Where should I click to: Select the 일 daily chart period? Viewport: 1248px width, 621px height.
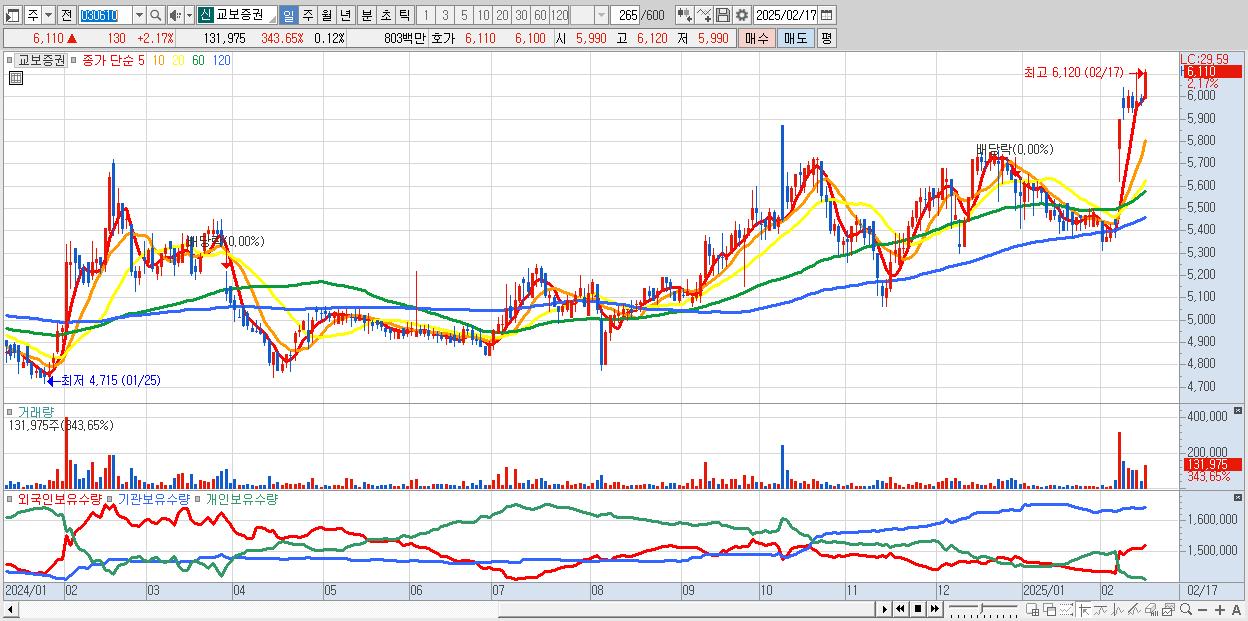[x=288, y=15]
